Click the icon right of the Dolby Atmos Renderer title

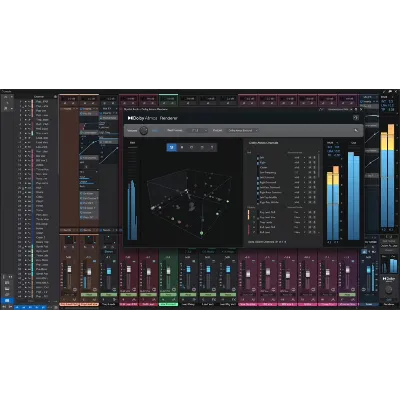tap(355, 118)
